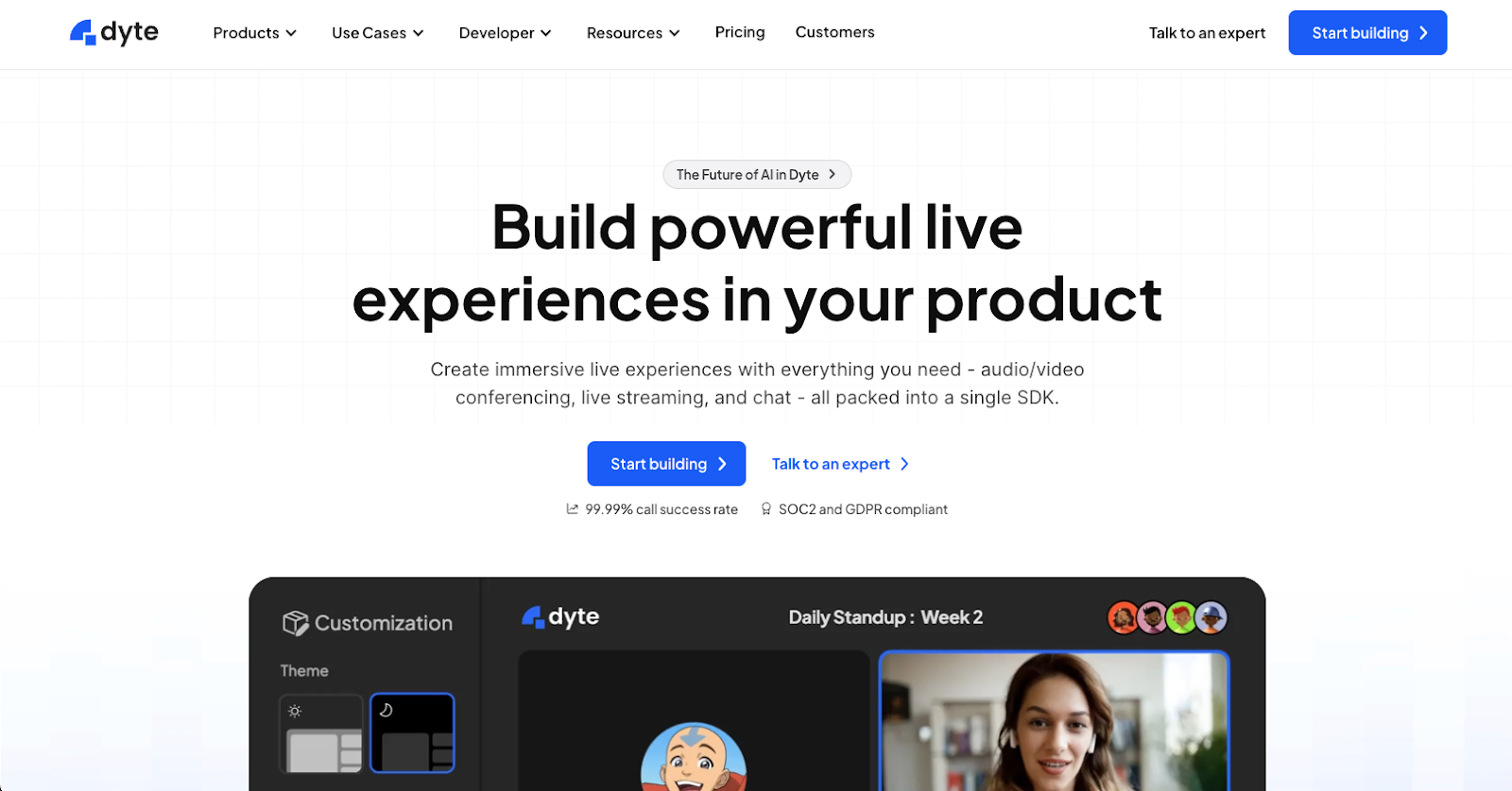The image size is (1512, 791).
Task: Open the Use Cases dropdown
Action: coord(378,33)
